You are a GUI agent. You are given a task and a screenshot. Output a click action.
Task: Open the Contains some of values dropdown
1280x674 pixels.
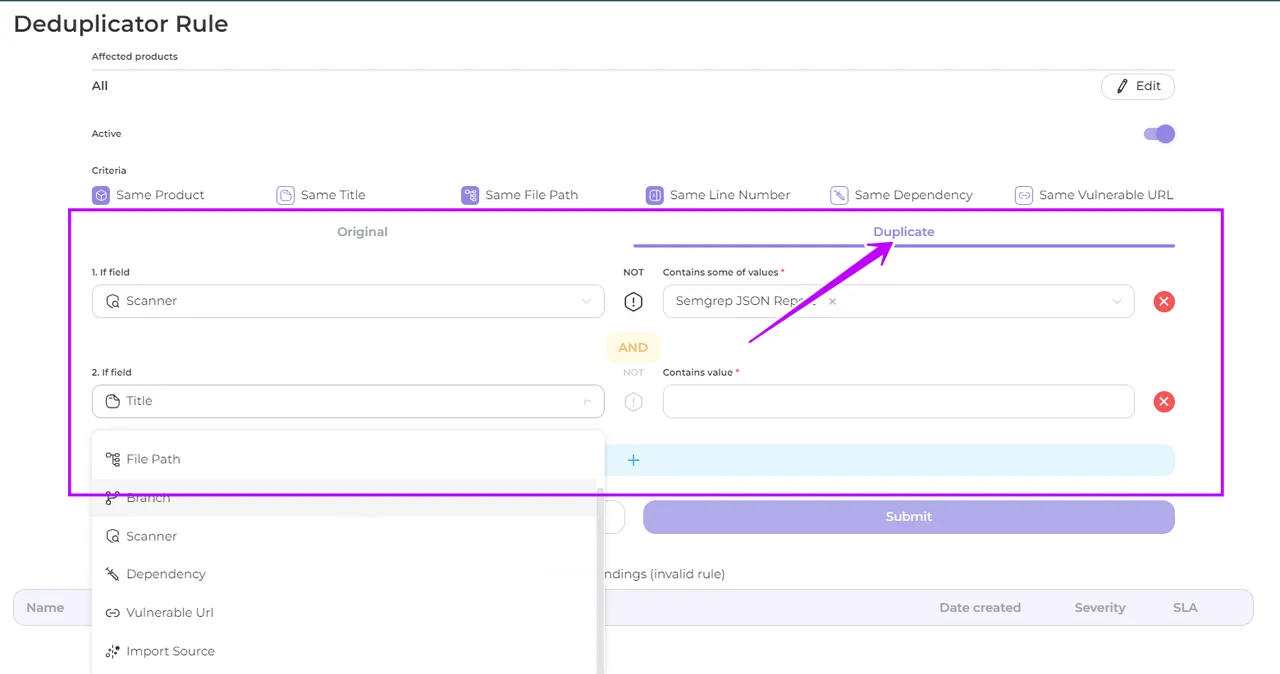[1116, 301]
